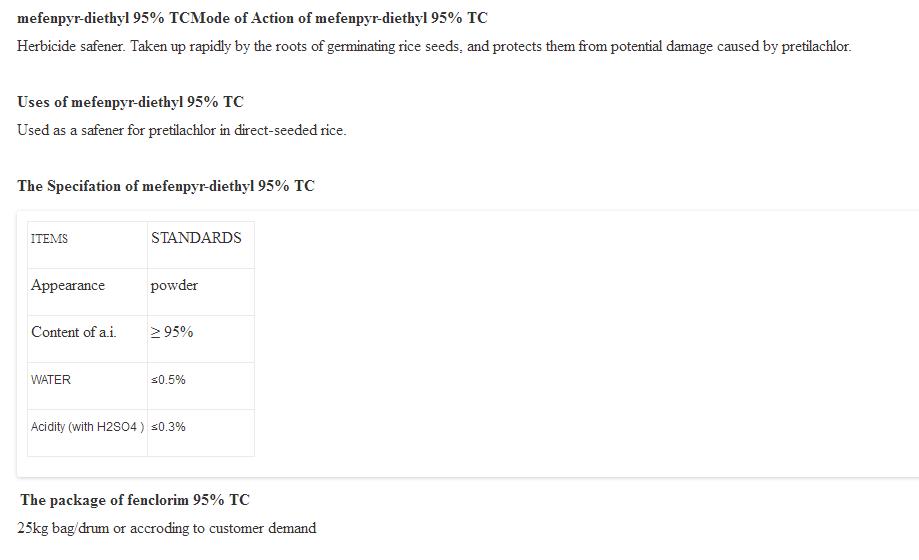
Task: Select the Appearance row label
Action: point(68,286)
